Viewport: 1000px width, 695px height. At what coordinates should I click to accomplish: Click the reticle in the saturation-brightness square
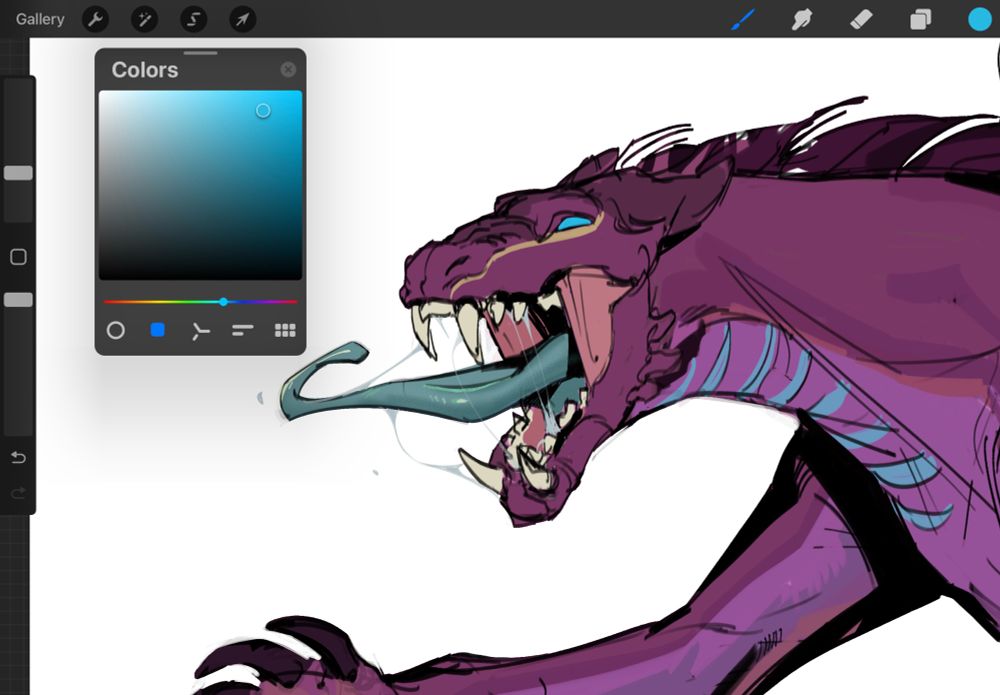(x=263, y=111)
